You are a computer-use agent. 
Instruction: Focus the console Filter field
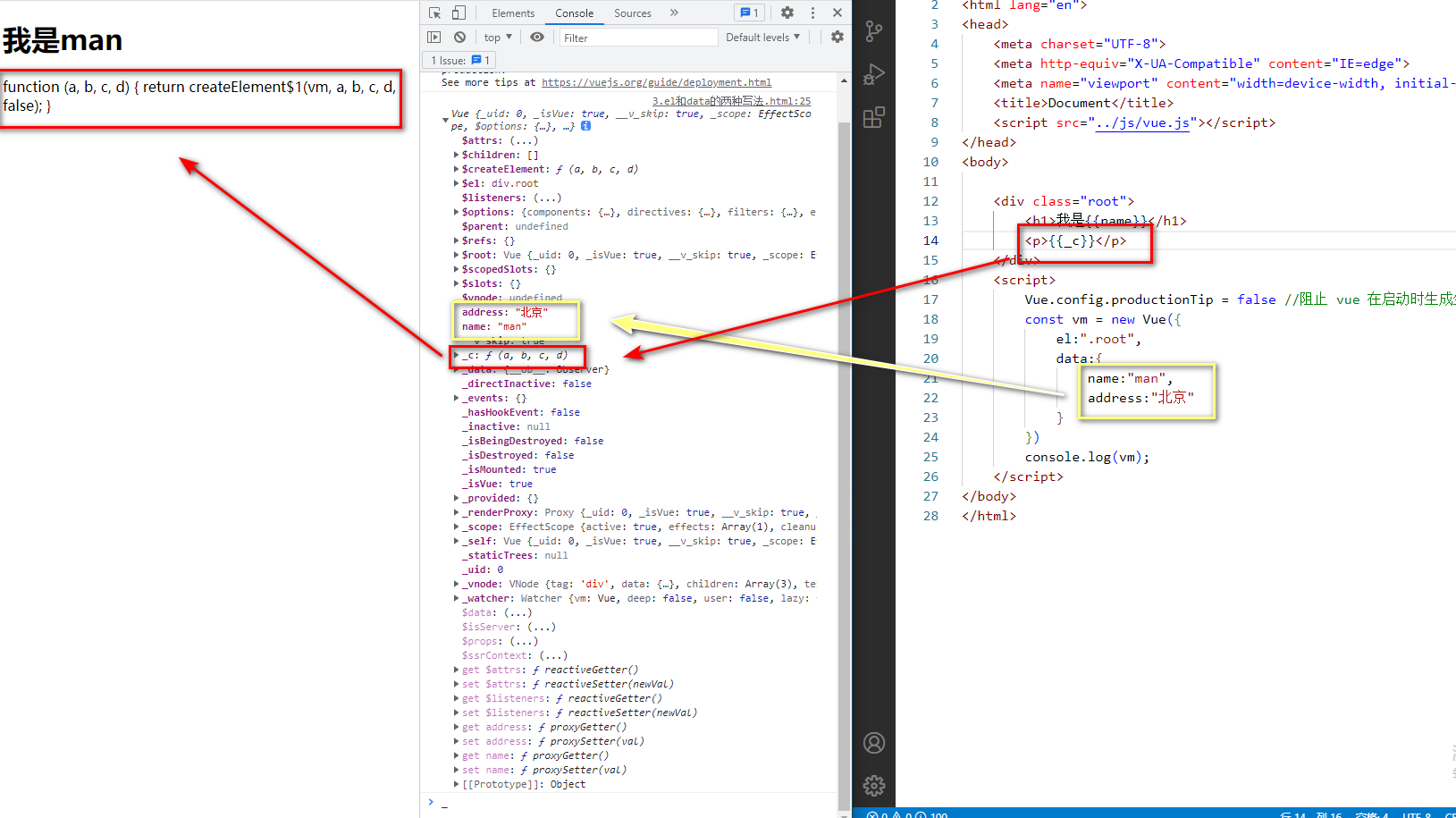click(x=638, y=38)
